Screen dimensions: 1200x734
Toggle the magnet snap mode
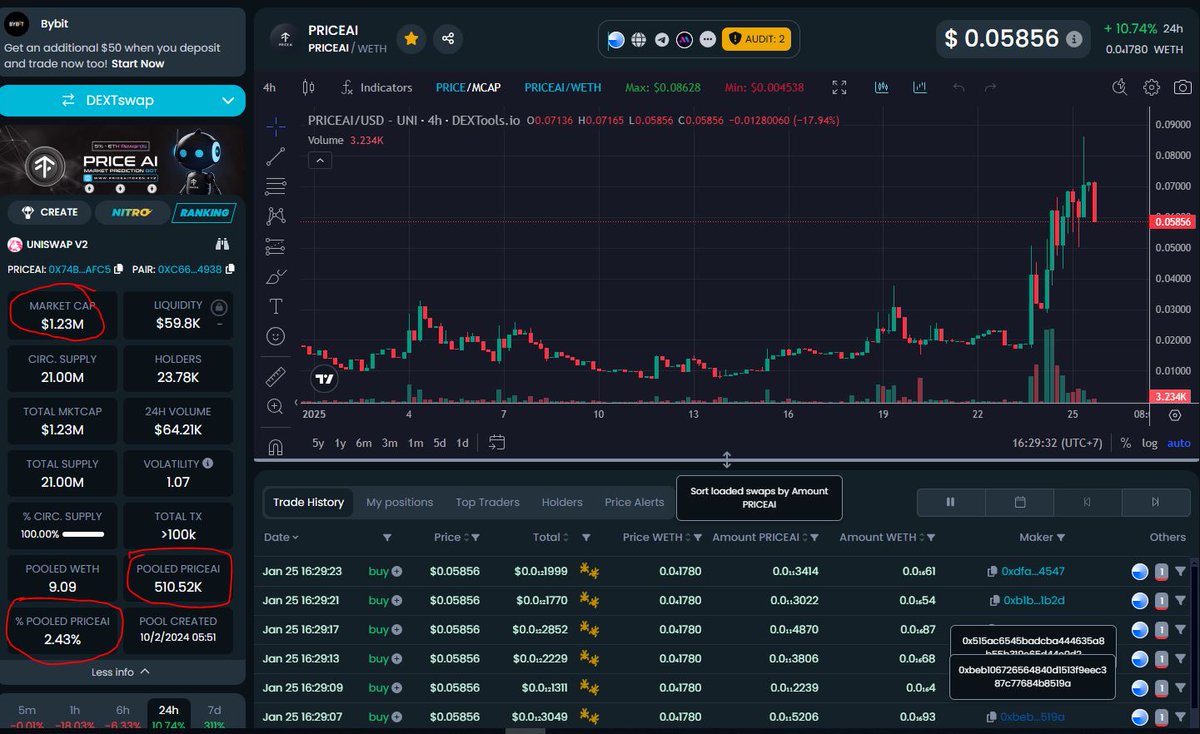pyautogui.click(x=275, y=447)
